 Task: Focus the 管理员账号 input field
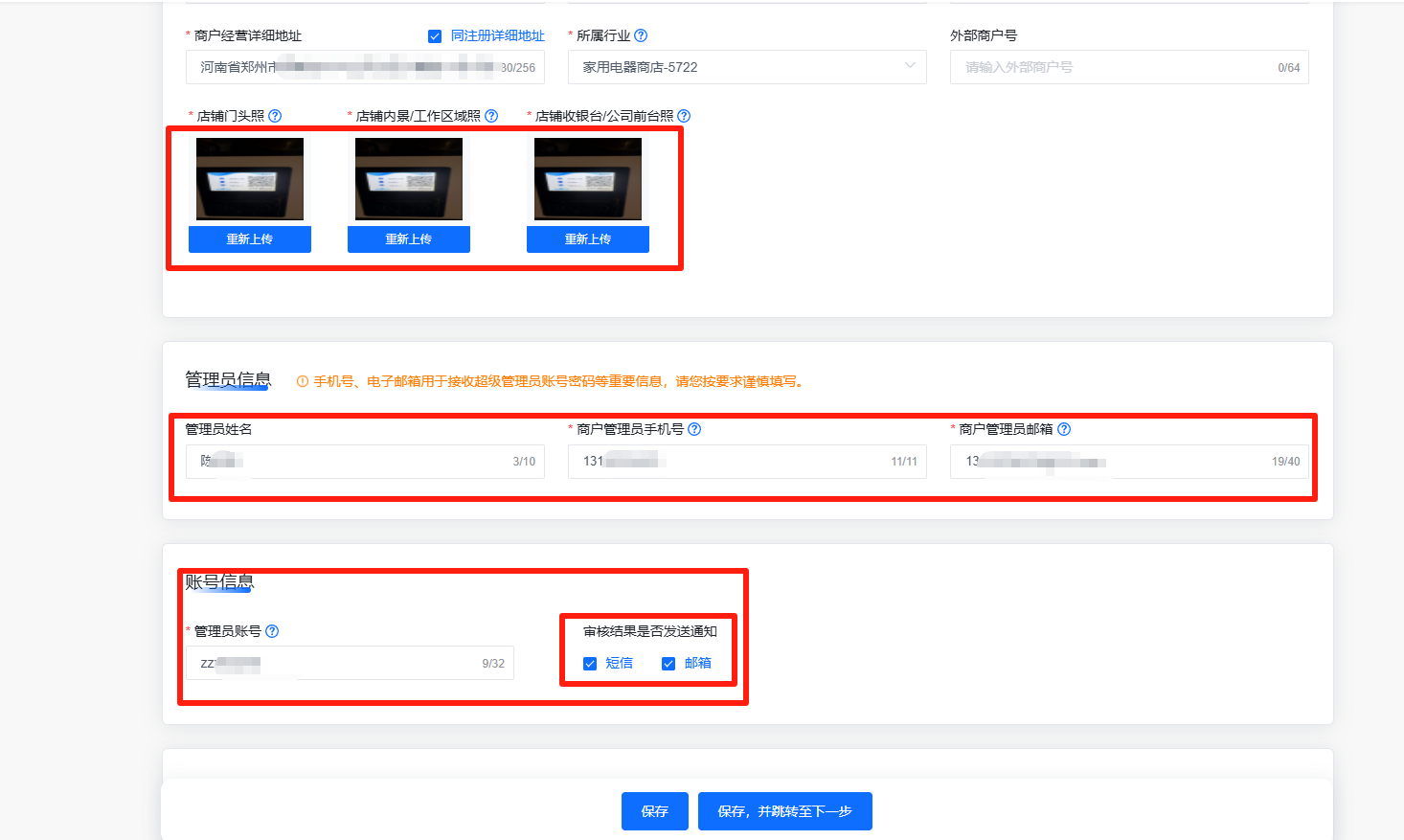coord(350,663)
